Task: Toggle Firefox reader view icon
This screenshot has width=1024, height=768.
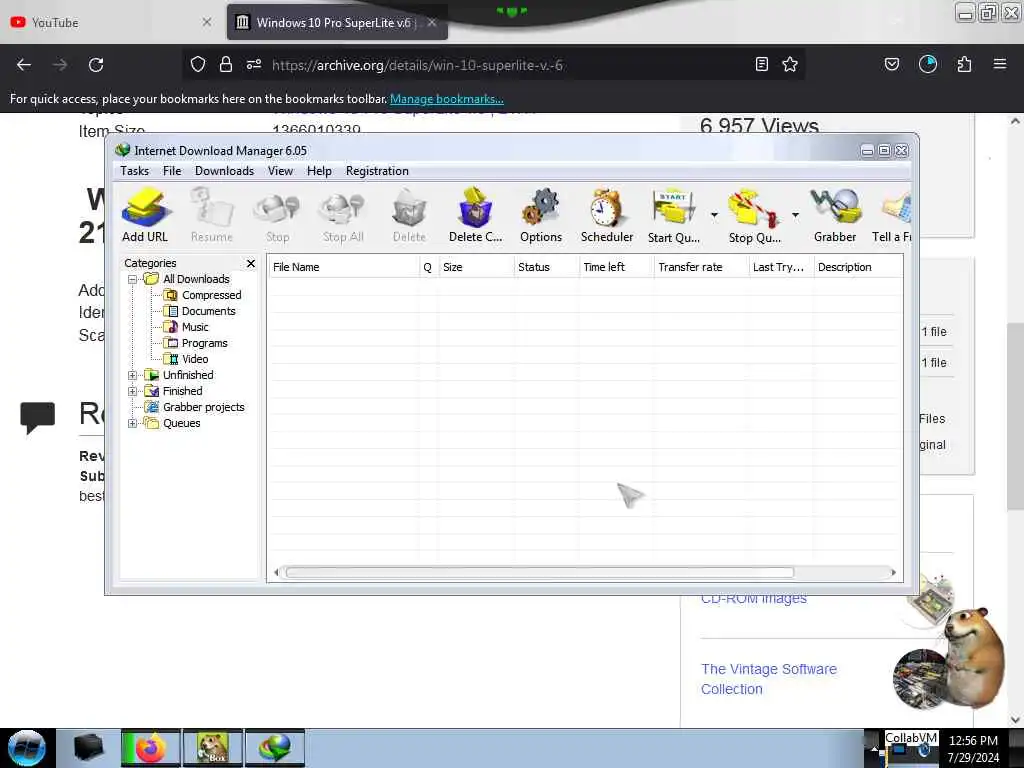Action: [x=761, y=64]
